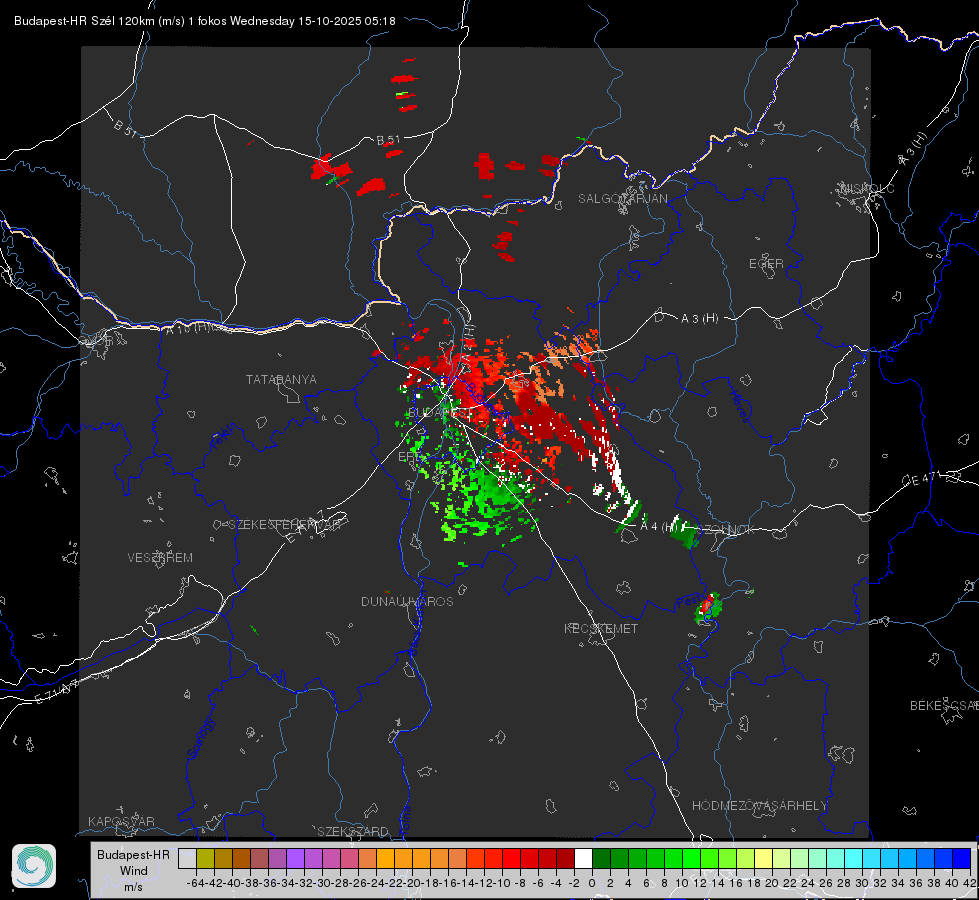Choose the yellow swatch between 18 and 20

764,858
